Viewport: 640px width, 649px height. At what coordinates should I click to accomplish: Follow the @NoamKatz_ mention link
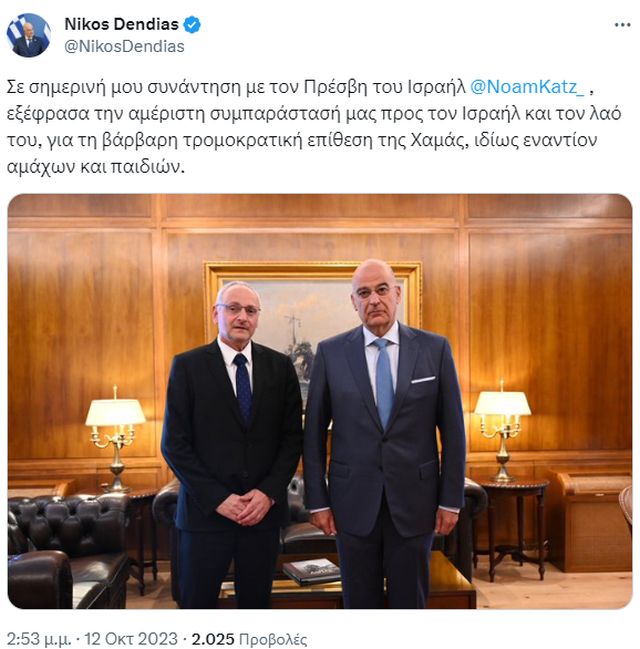pyautogui.click(x=527, y=87)
